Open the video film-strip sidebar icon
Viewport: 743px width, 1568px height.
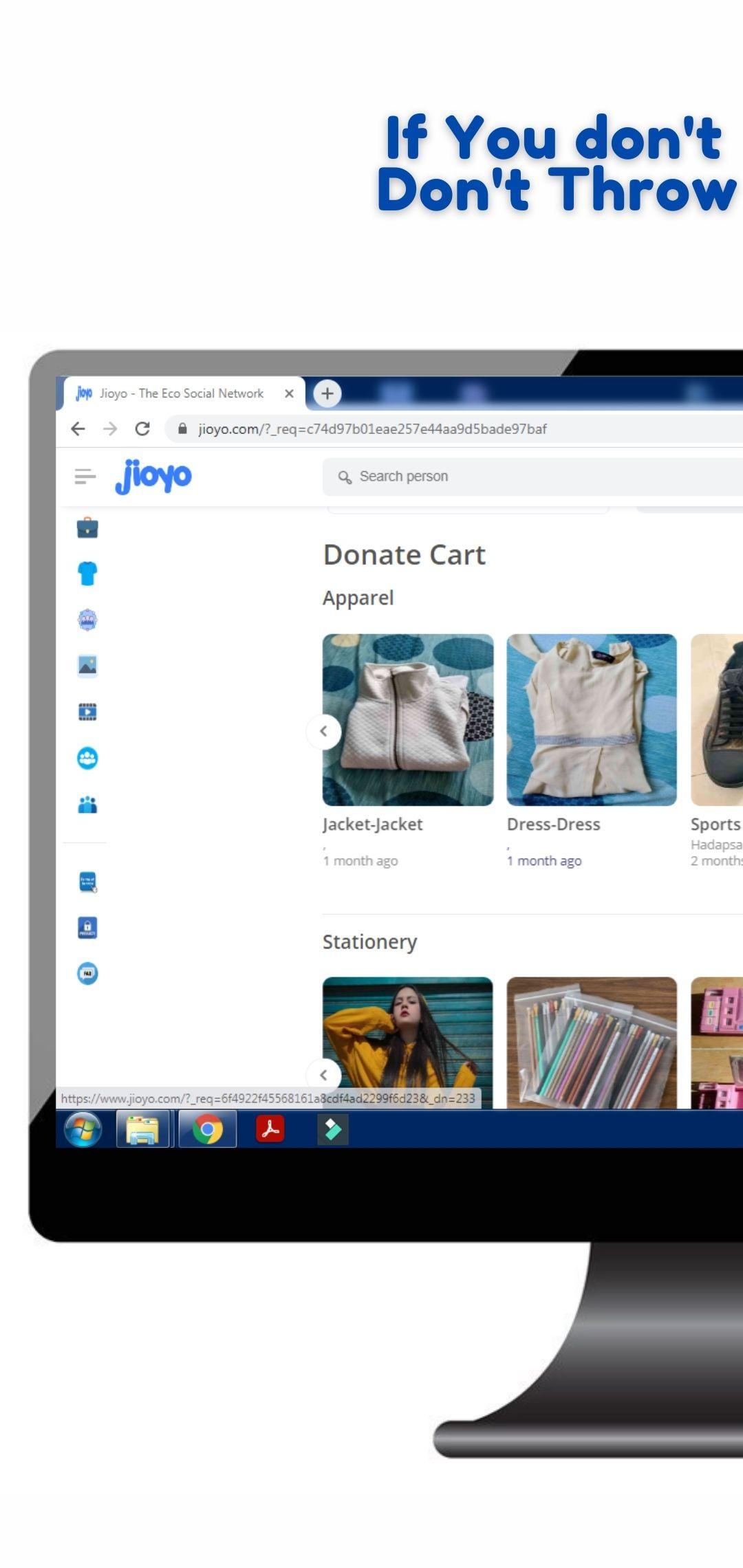(x=87, y=712)
